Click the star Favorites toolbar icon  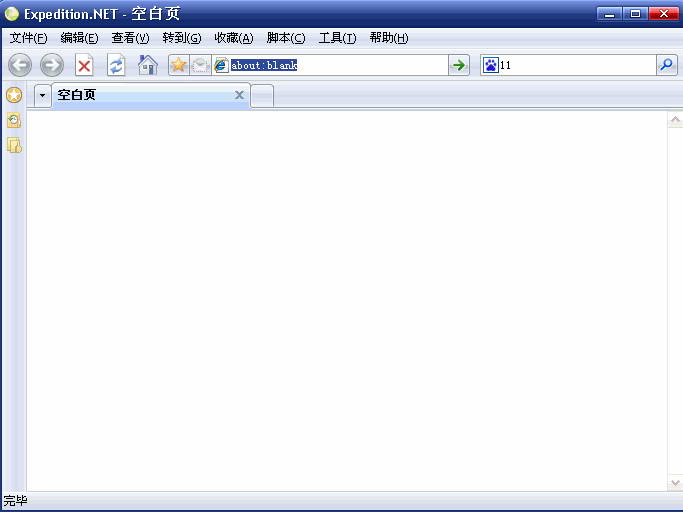pyautogui.click(x=178, y=65)
